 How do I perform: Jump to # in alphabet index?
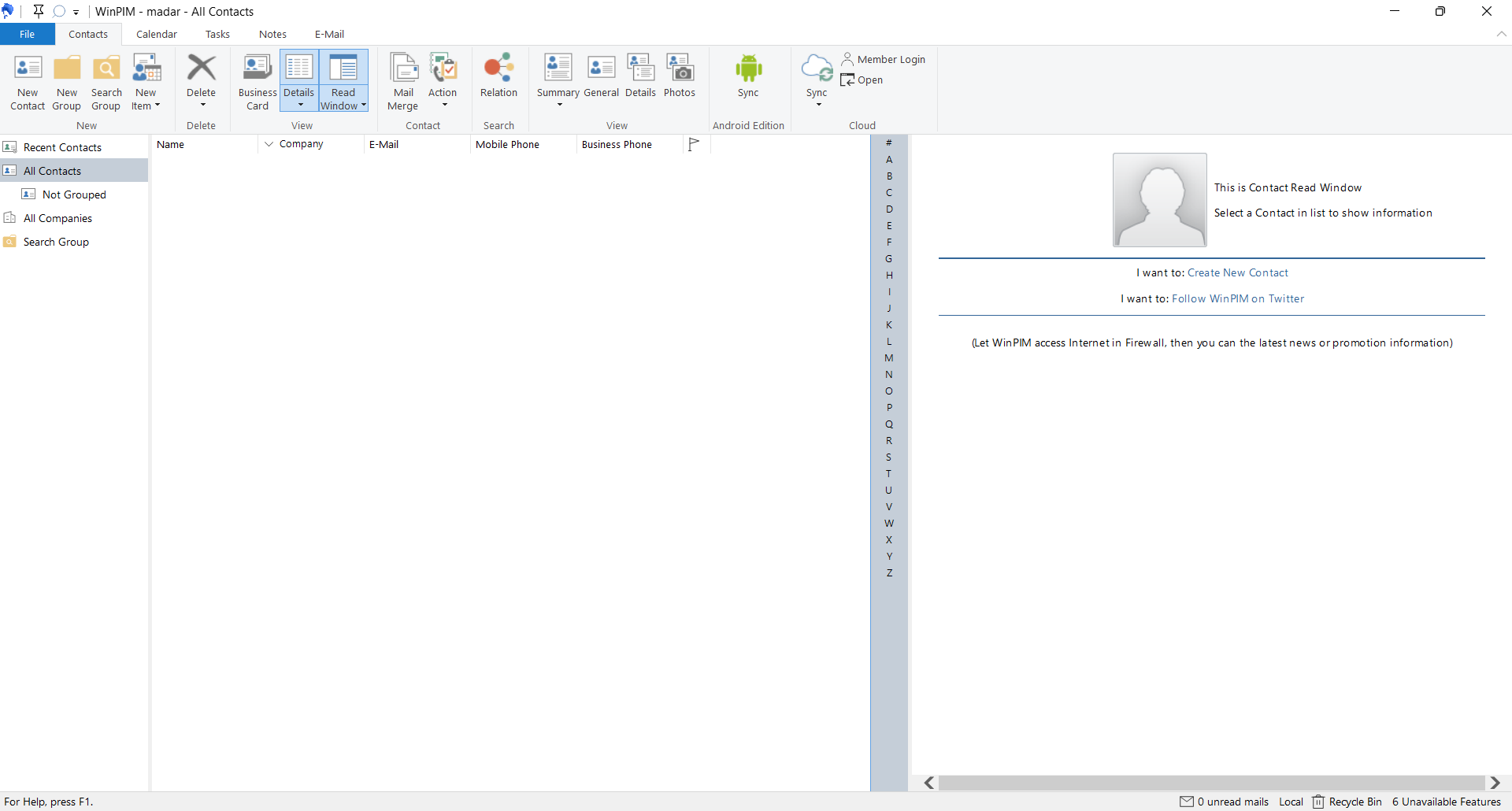tap(889, 143)
